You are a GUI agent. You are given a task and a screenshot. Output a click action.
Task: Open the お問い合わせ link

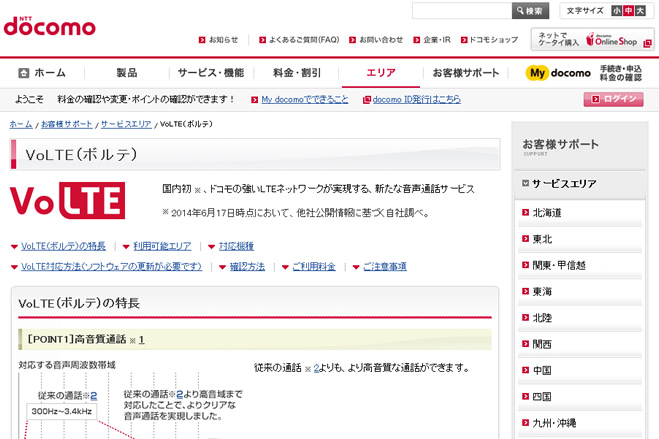381,40
